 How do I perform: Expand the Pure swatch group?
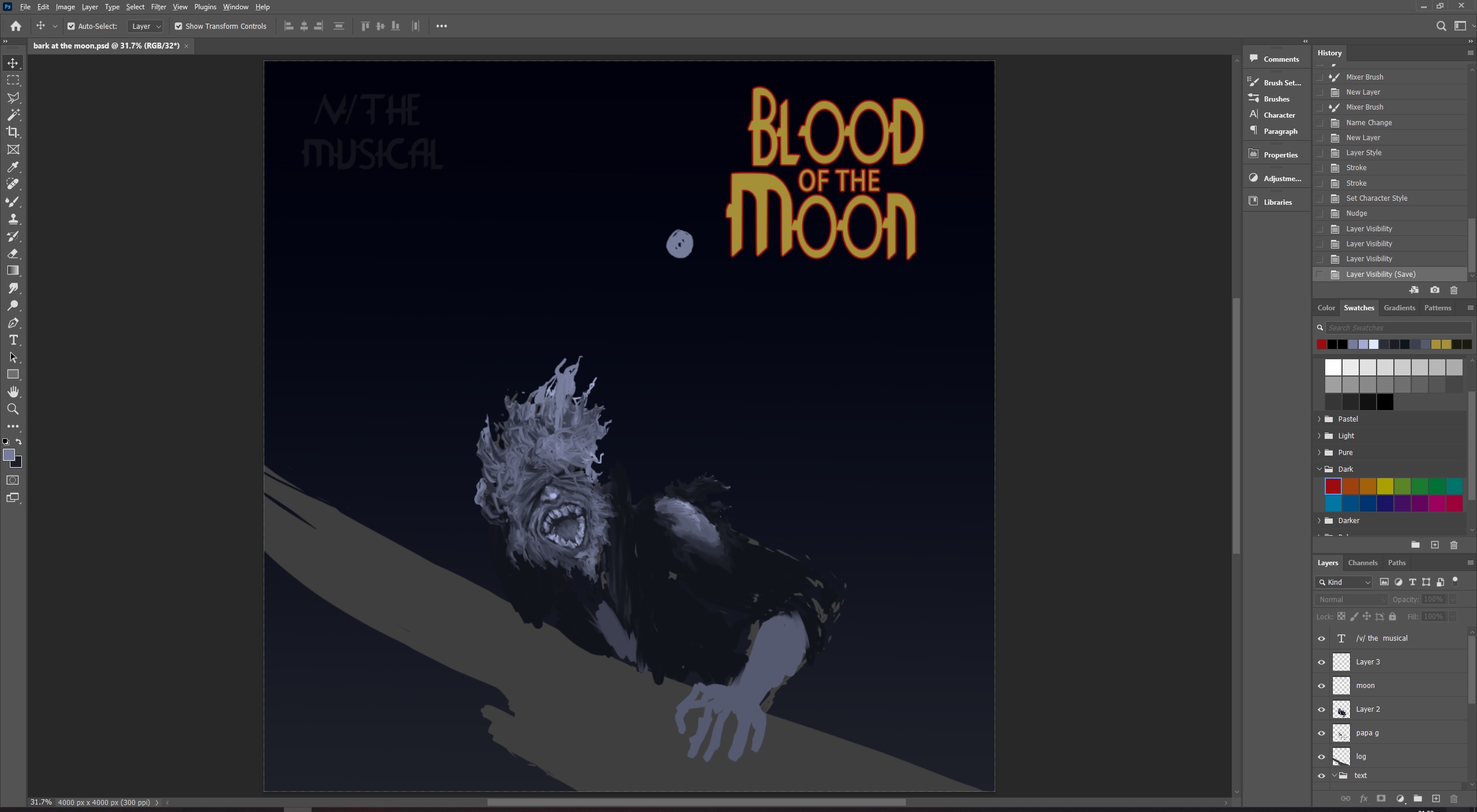pyautogui.click(x=1319, y=453)
